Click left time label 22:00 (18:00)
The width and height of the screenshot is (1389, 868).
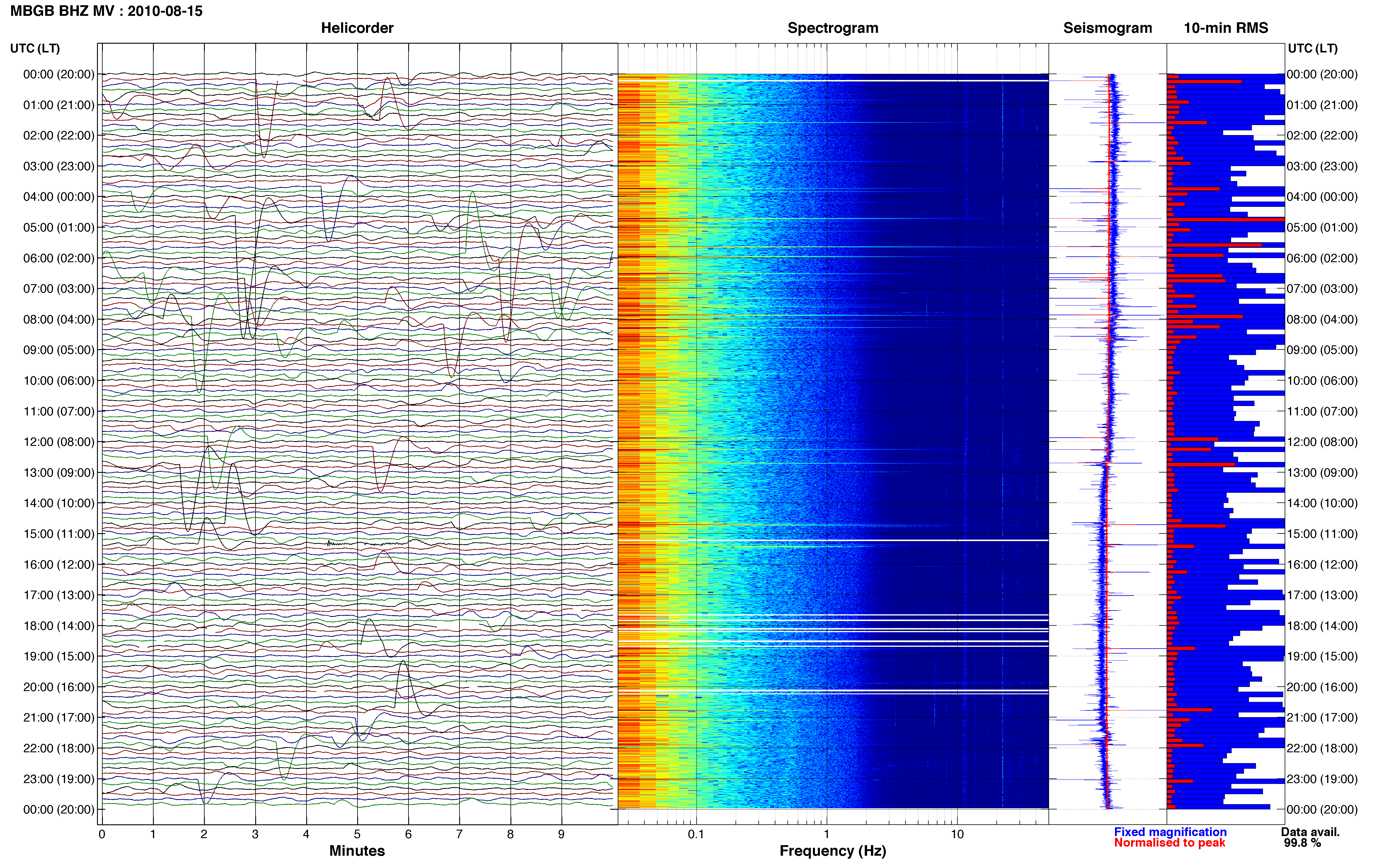tap(59, 748)
